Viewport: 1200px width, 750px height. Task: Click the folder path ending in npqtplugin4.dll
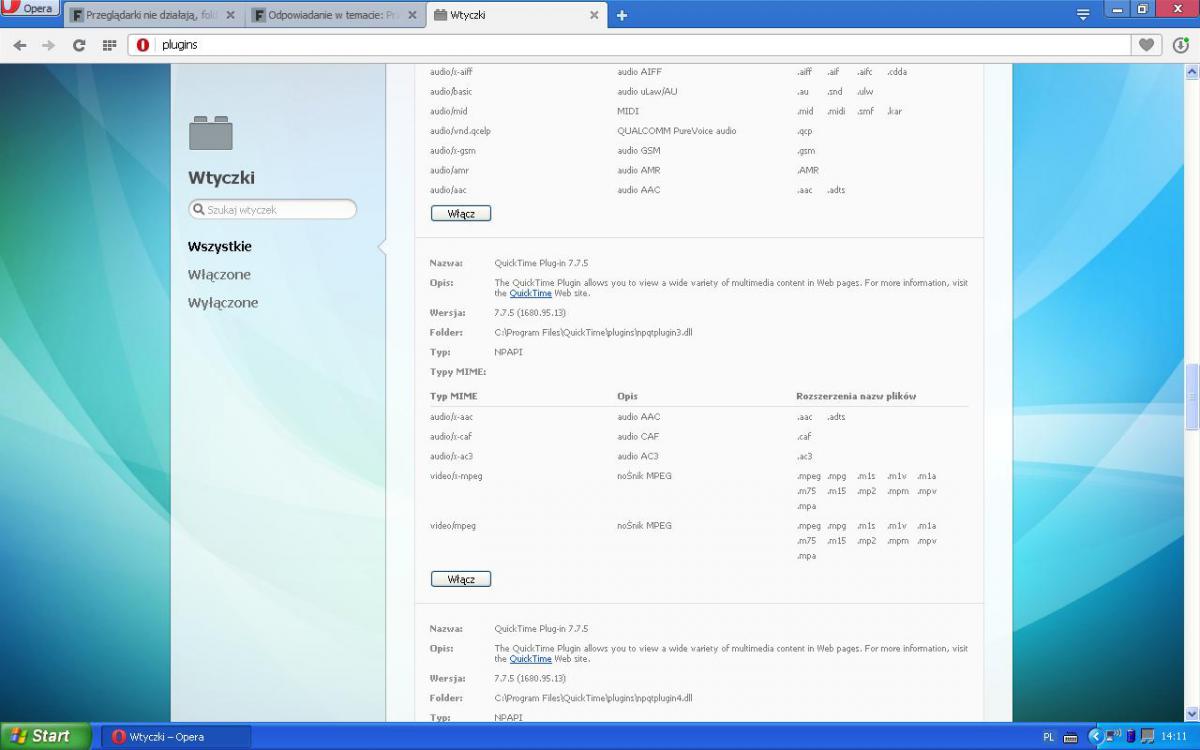pyautogui.click(x=593, y=698)
